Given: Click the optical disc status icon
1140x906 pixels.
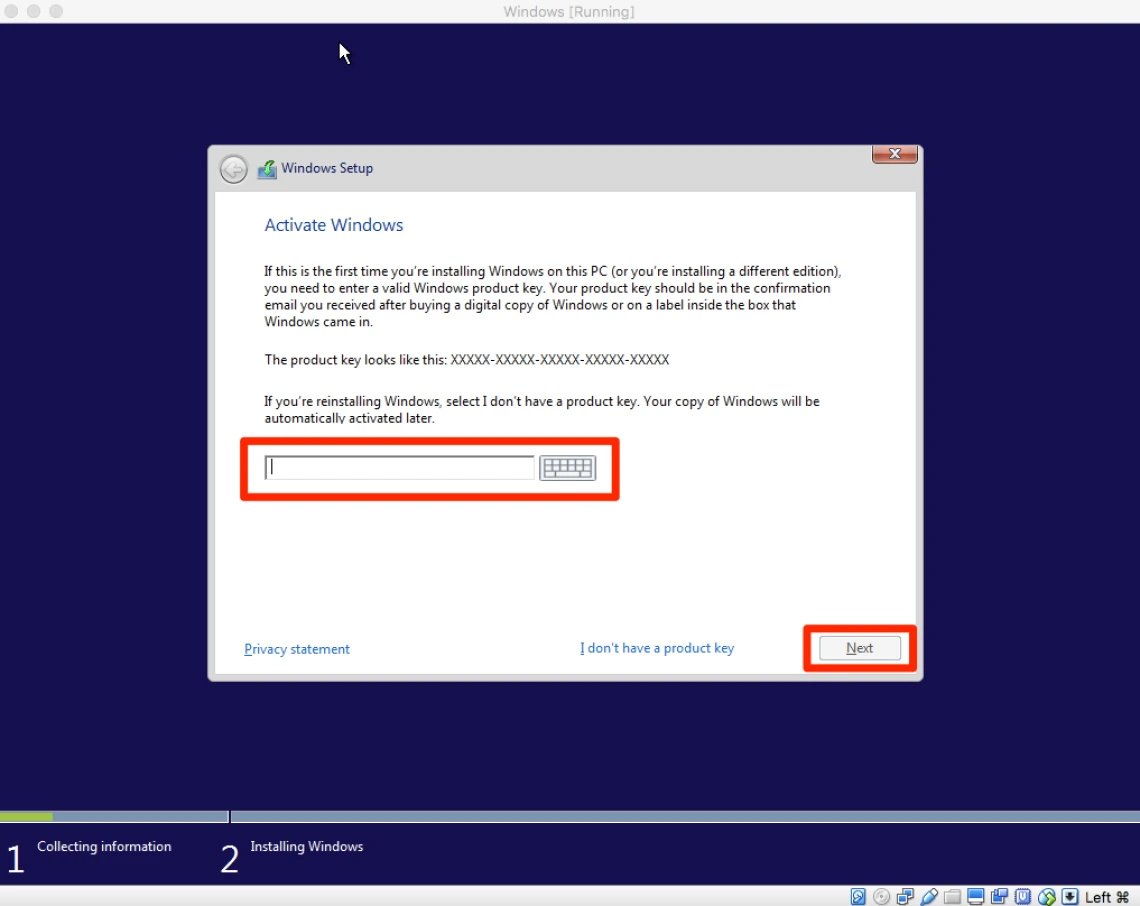Looking at the screenshot, I should pos(881,897).
